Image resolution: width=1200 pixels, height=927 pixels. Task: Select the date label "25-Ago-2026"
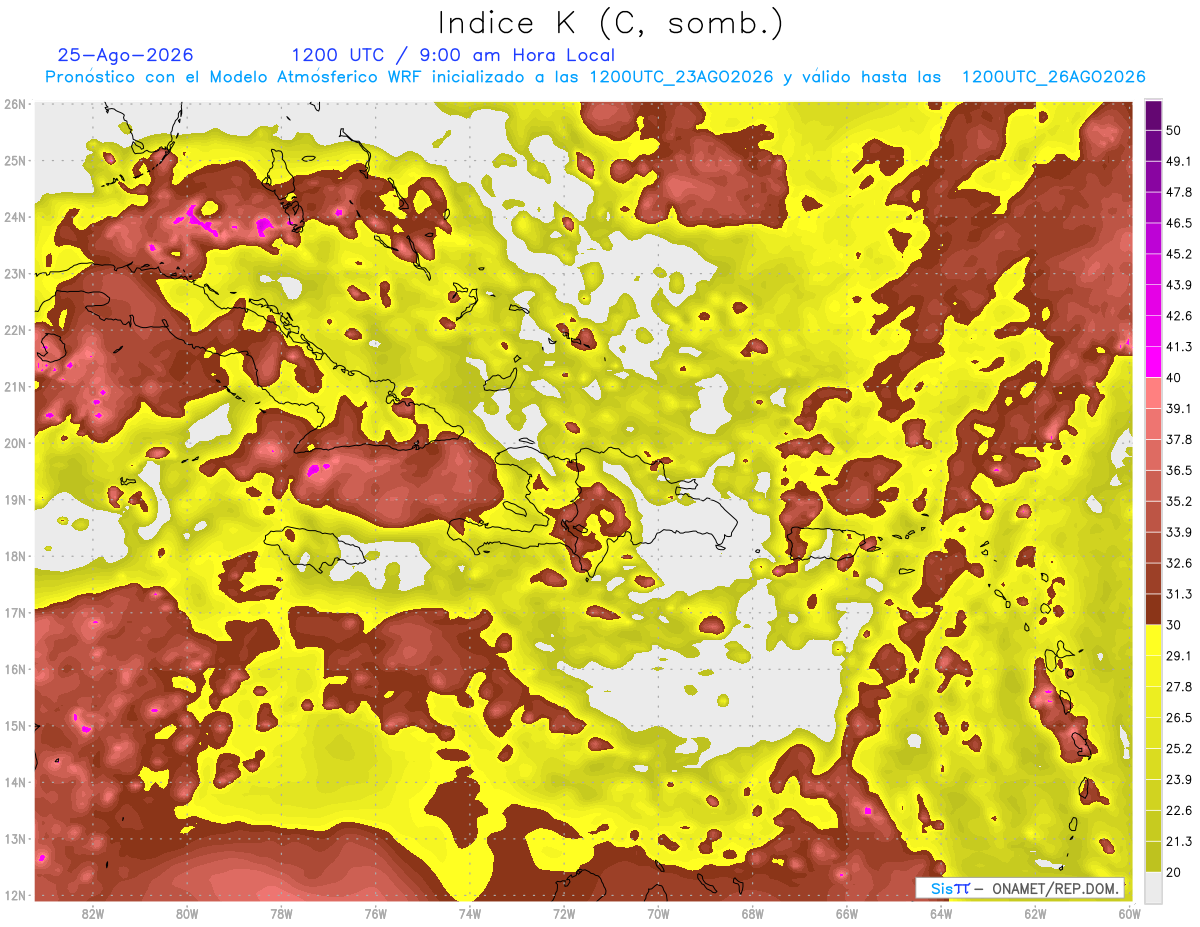126,55
